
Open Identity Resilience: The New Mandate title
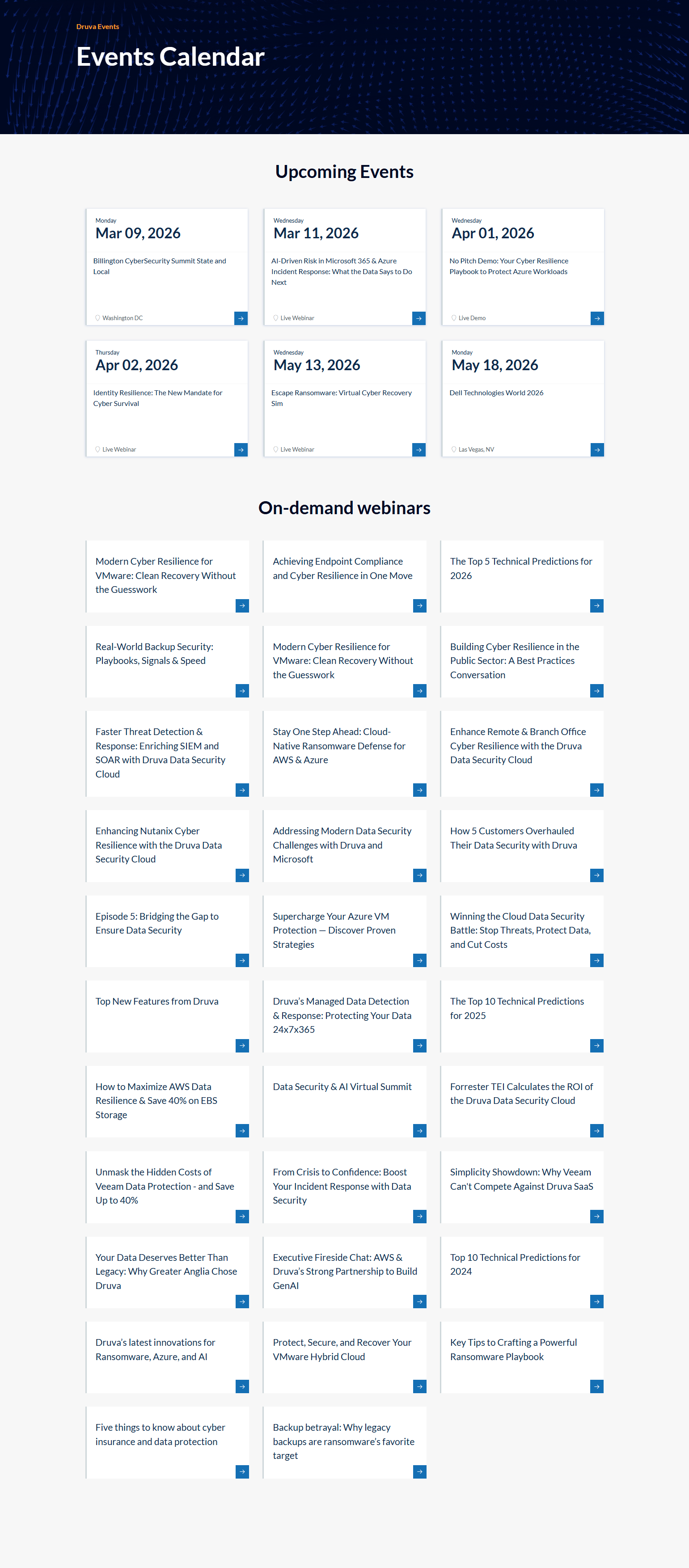click(x=158, y=398)
